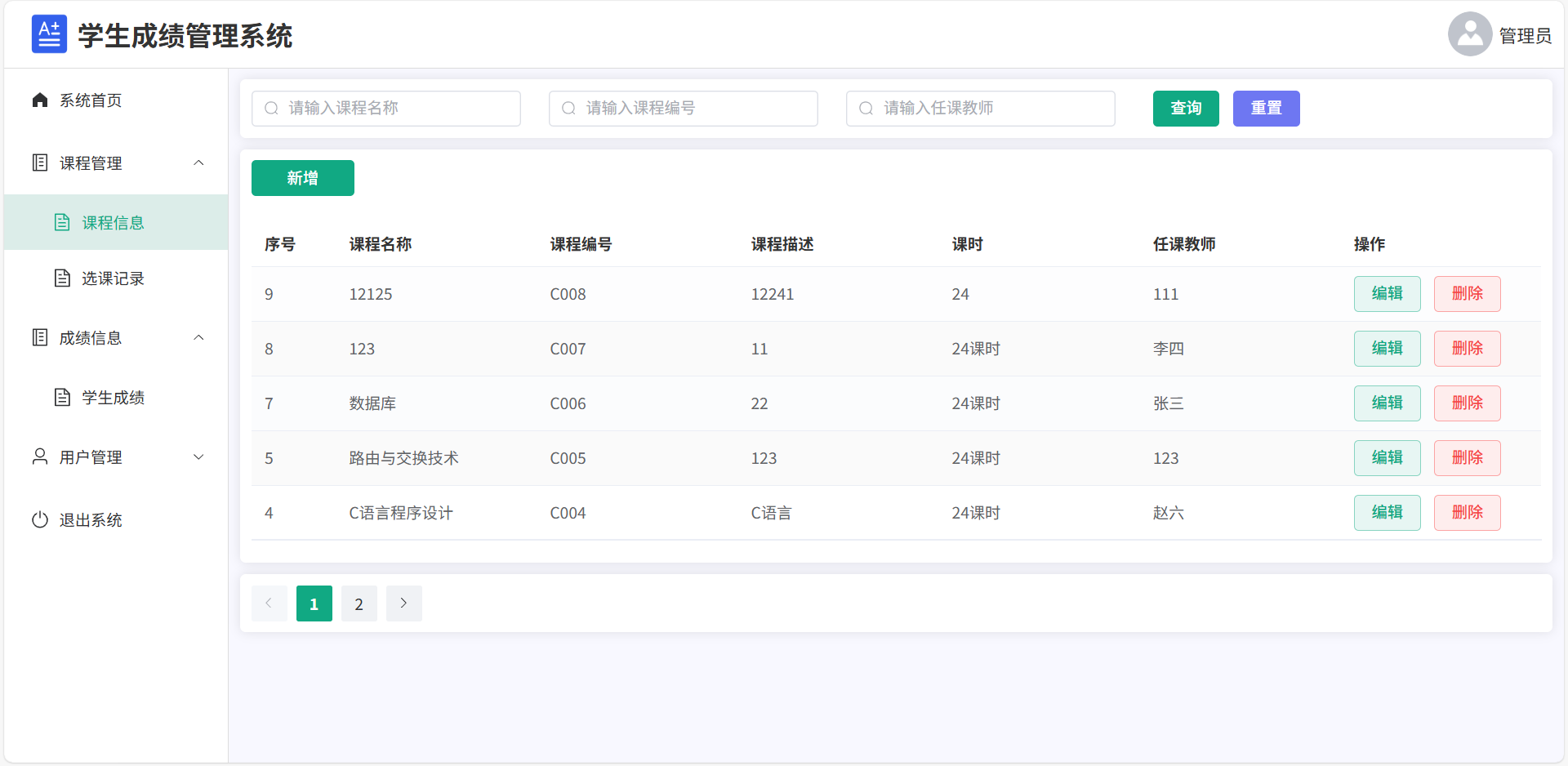Collapse the 成绩信息 section
1568x766 pixels.
(x=198, y=337)
